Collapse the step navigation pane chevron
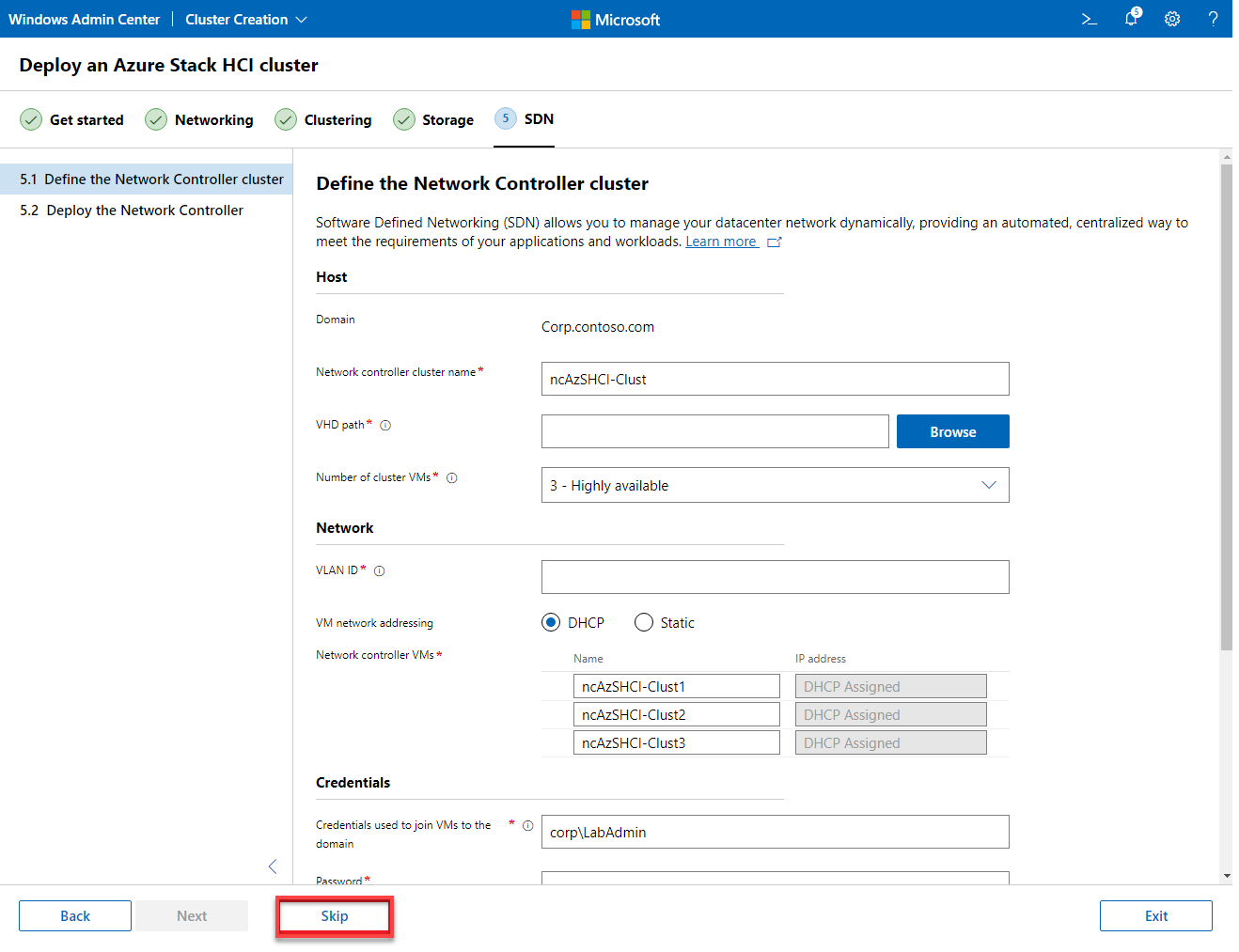 tap(273, 866)
